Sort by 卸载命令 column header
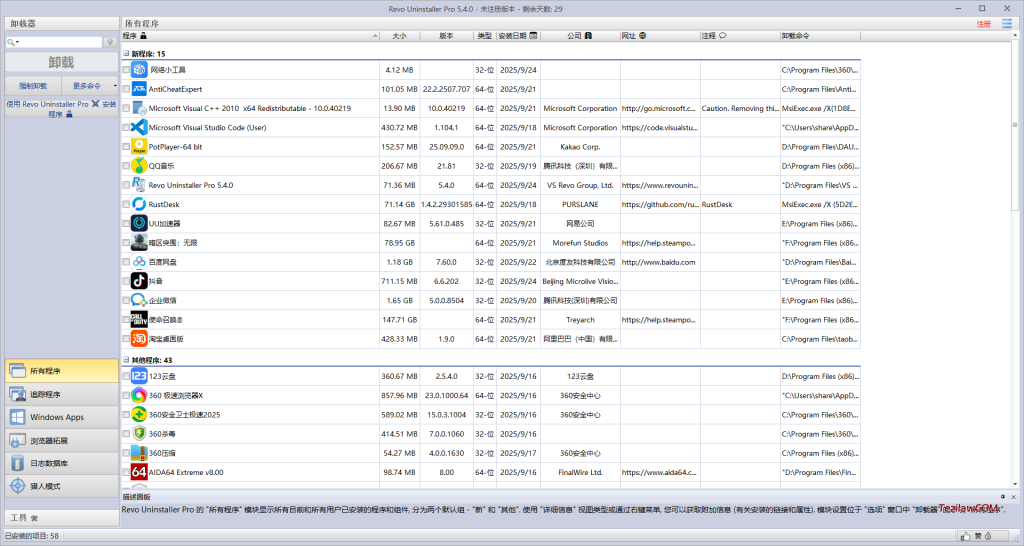Viewport: 1024px width, 546px height. click(x=820, y=36)
